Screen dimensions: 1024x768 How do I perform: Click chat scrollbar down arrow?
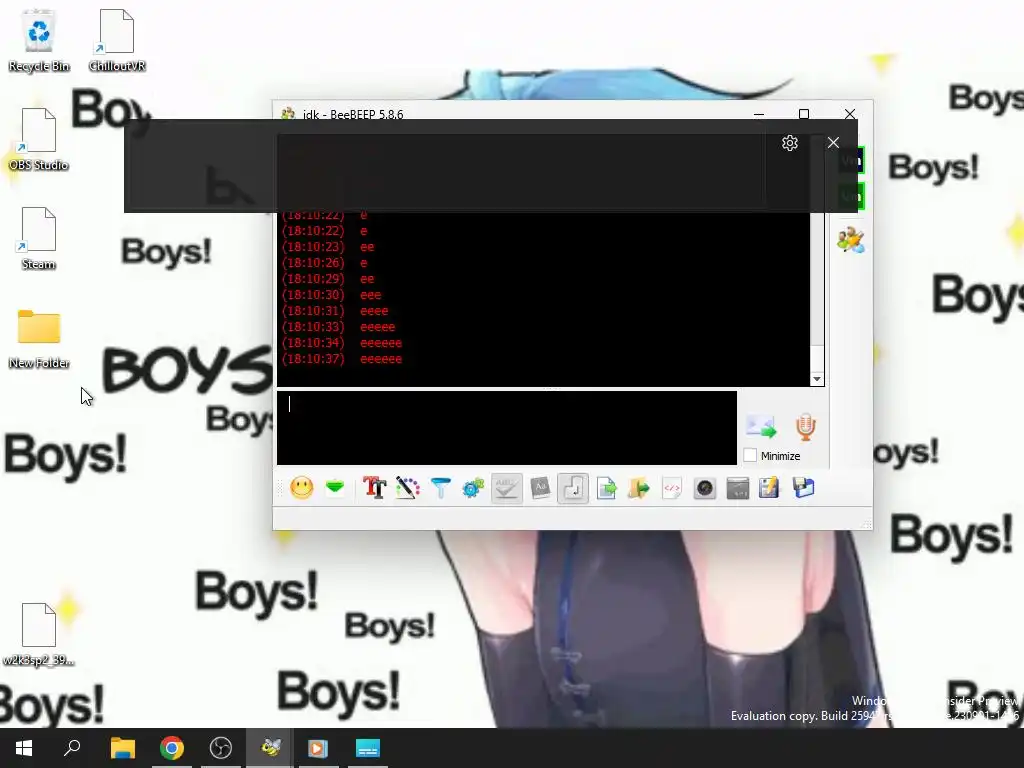(x=817, y=379)
